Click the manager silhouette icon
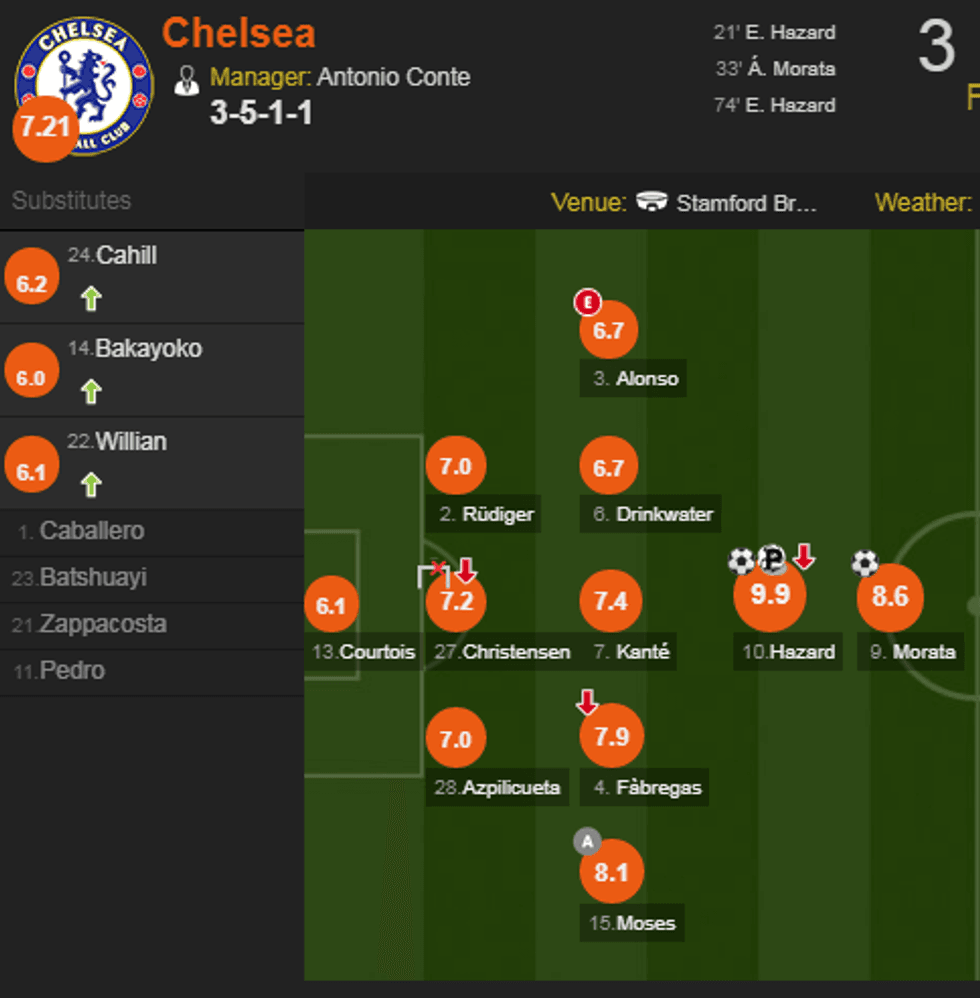Screen dimensions: 980x998 pyautogui.click(x=187, y=80)
